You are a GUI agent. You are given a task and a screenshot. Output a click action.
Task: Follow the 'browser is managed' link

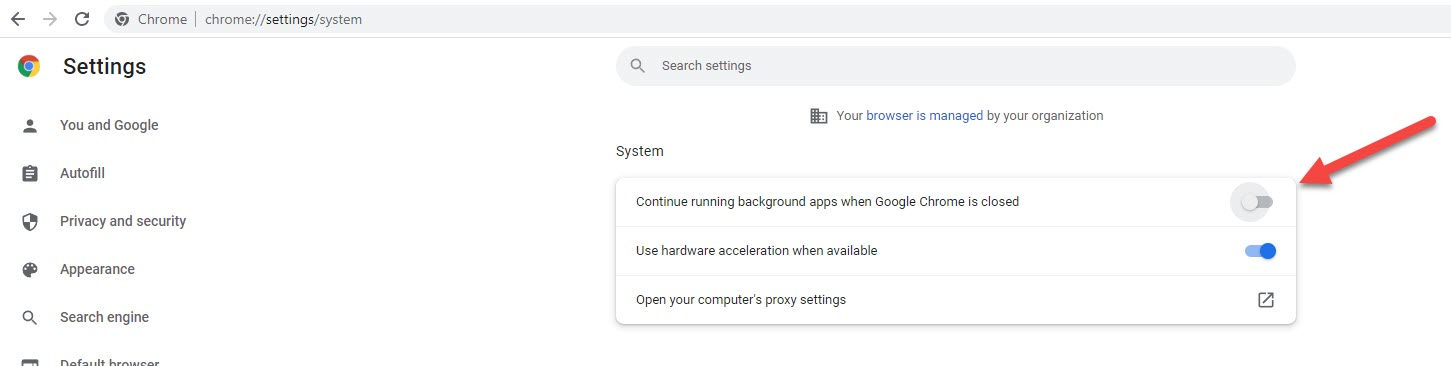[924, 116]
